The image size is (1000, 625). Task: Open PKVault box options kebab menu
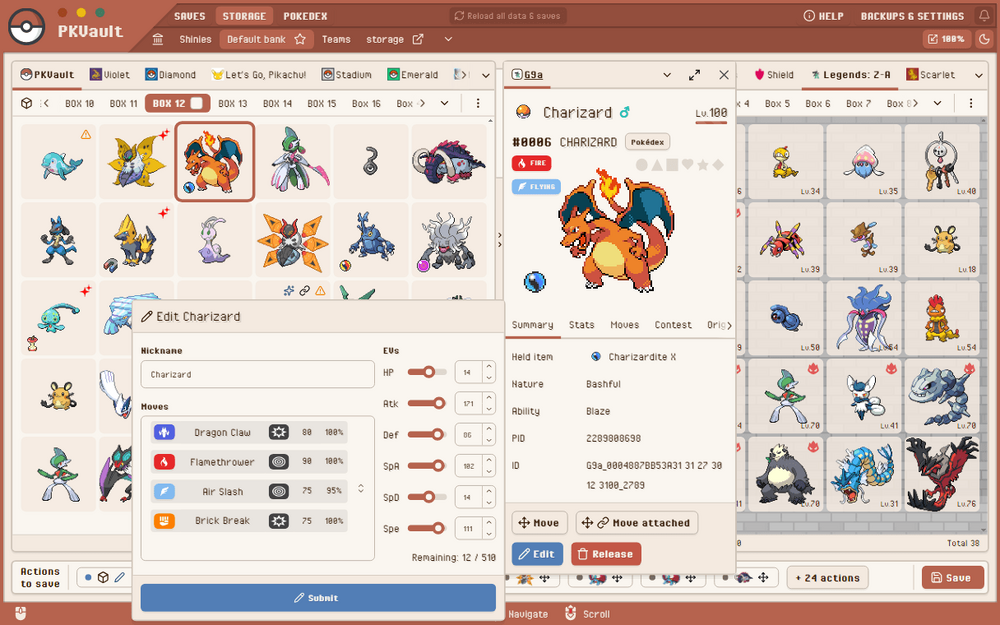478,103
